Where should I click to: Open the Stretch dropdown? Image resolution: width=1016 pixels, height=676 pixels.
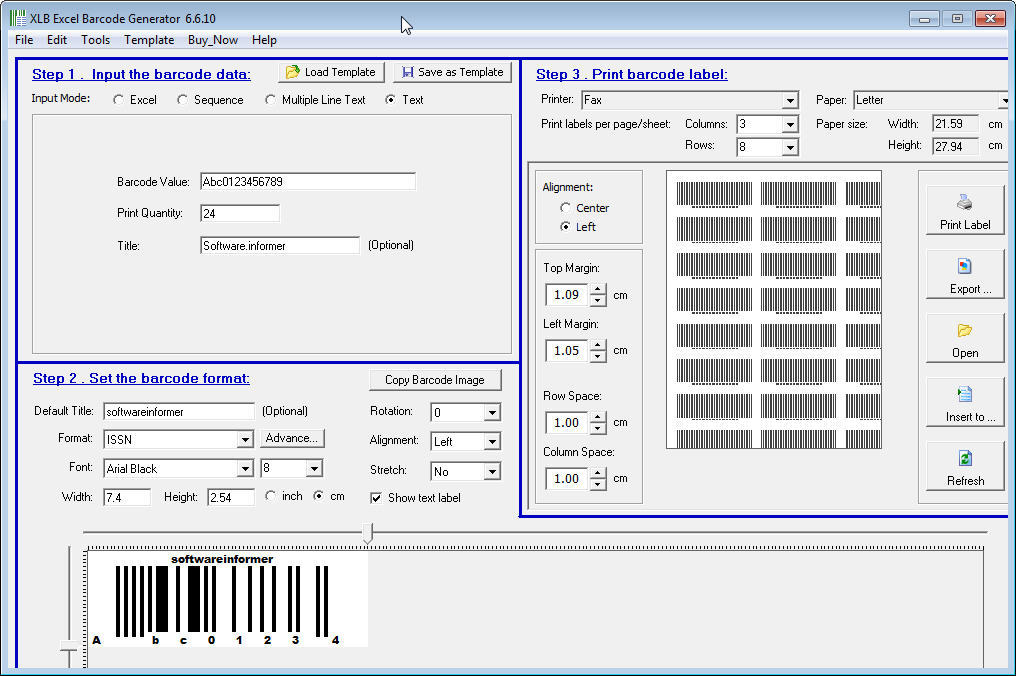[492, 472]
